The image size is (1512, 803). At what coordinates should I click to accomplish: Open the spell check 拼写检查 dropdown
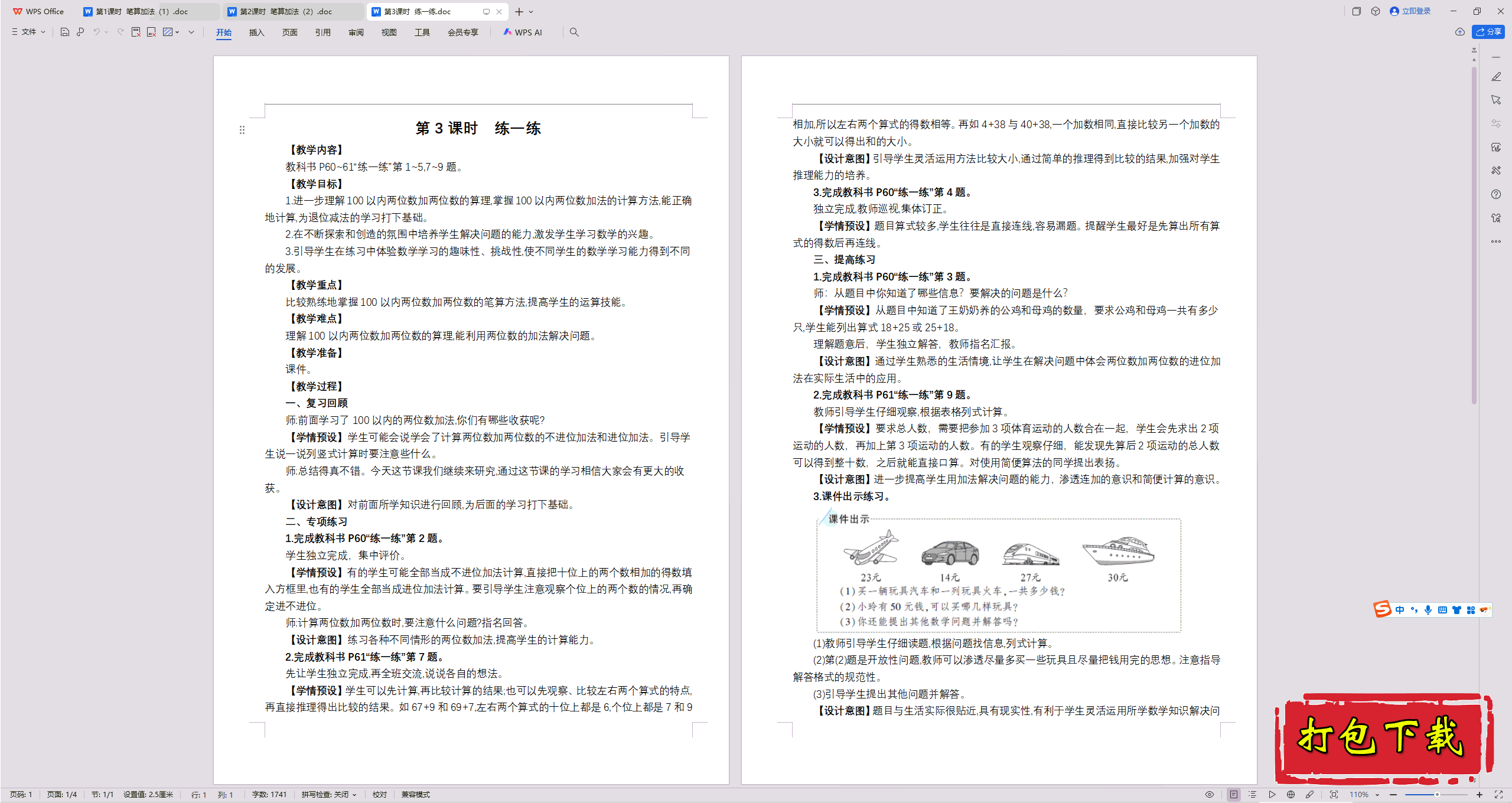[329, 795]
